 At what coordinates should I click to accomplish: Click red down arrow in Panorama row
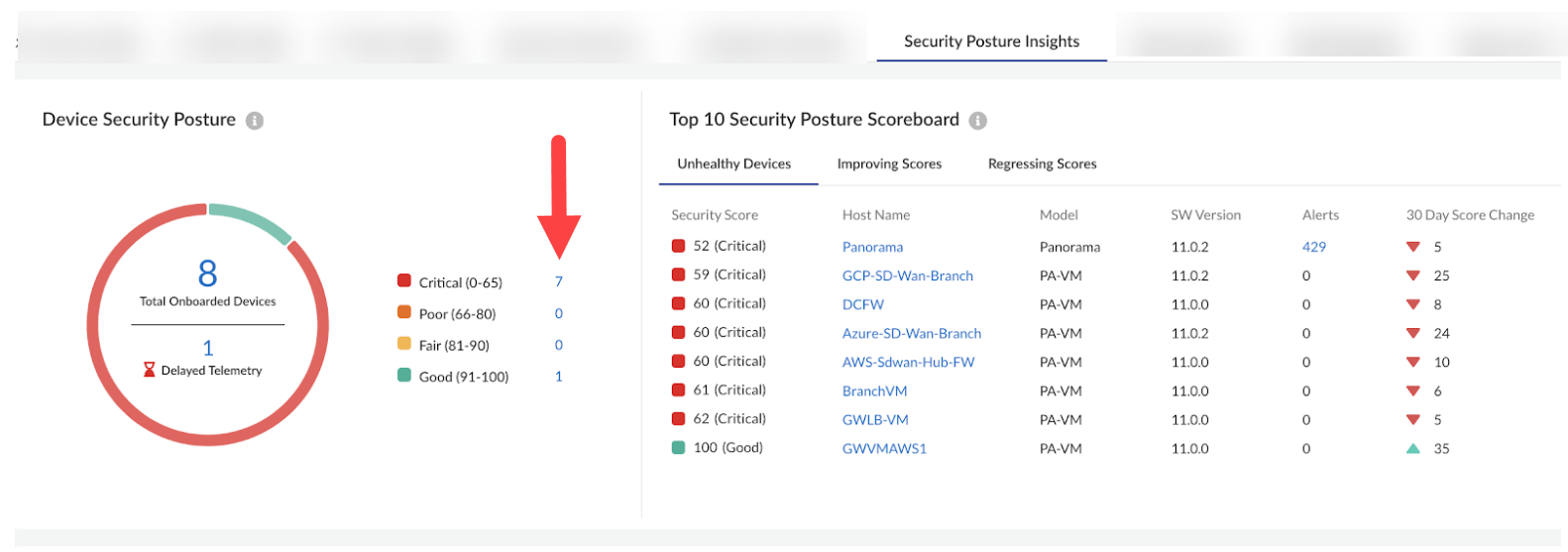pos(1413,247)
